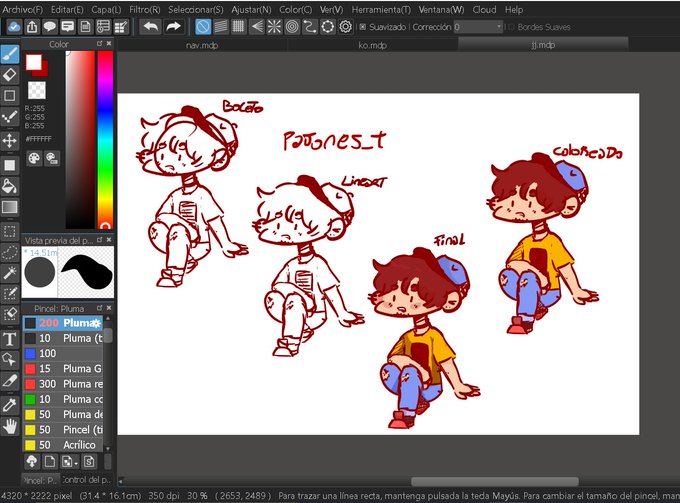
Task: Select the Hand tool
Action: pyautogui.click(x=10, y=426)
